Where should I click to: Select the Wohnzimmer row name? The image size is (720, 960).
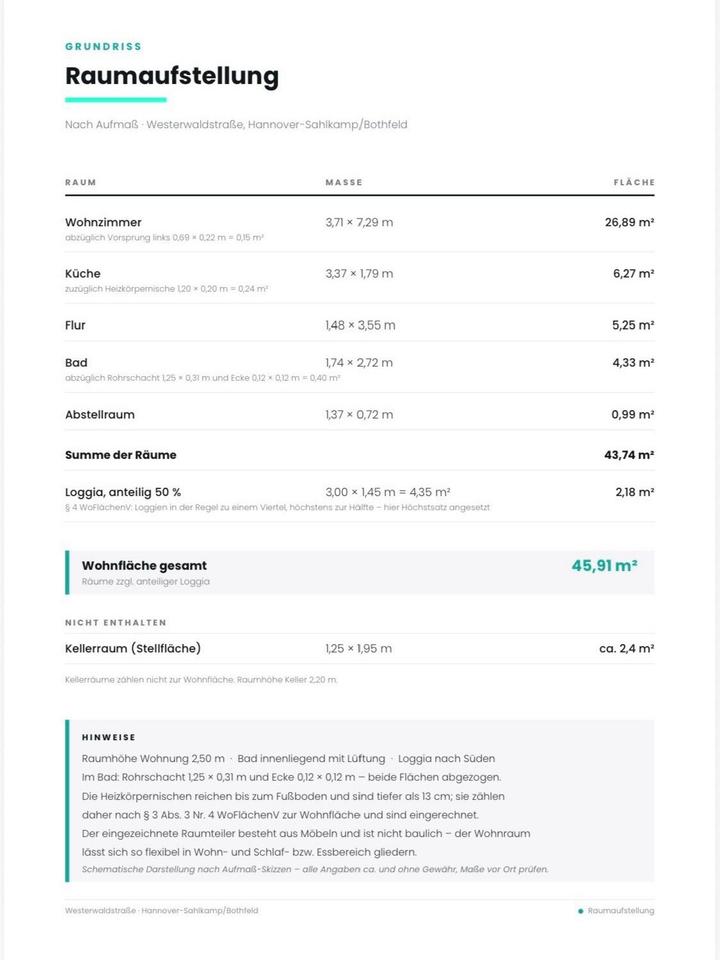103,222
